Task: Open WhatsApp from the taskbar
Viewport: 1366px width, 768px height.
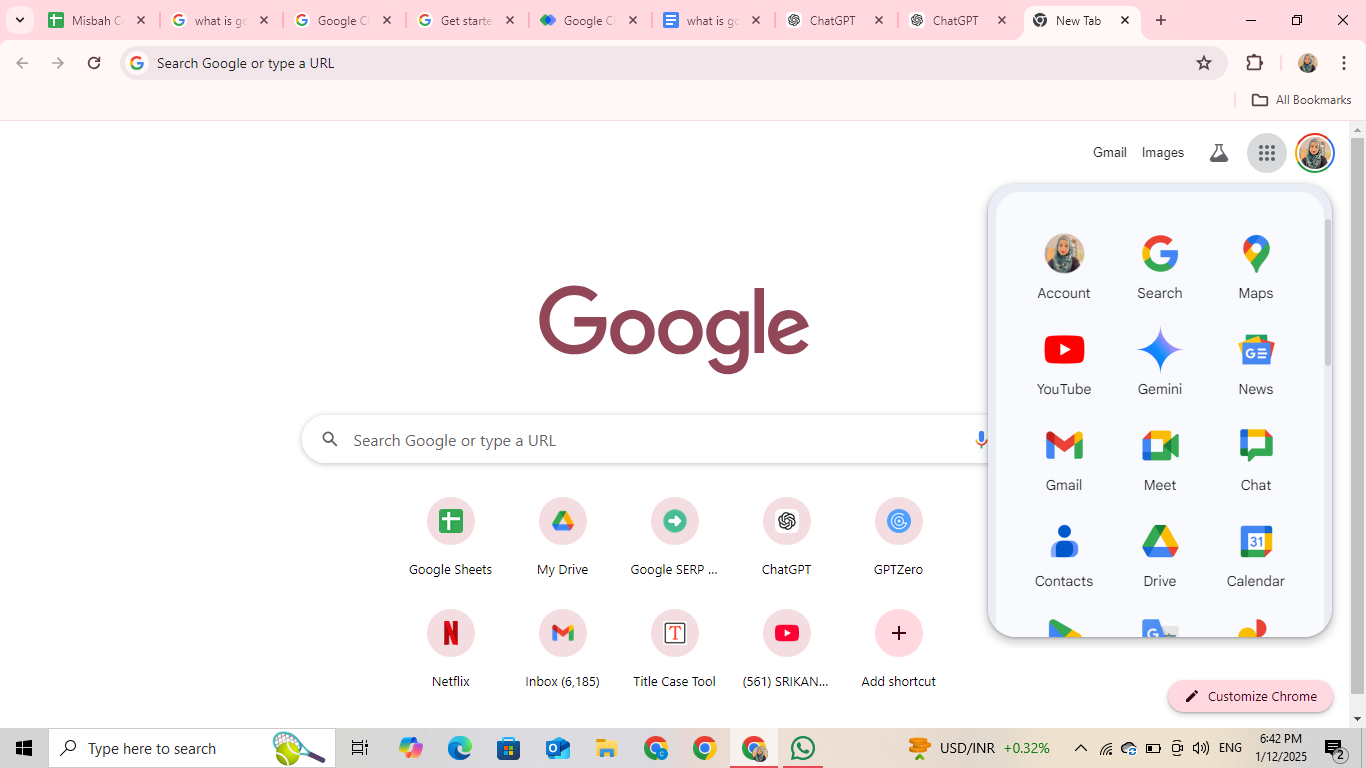Action: pyautogui.click(x=802, y=748)
